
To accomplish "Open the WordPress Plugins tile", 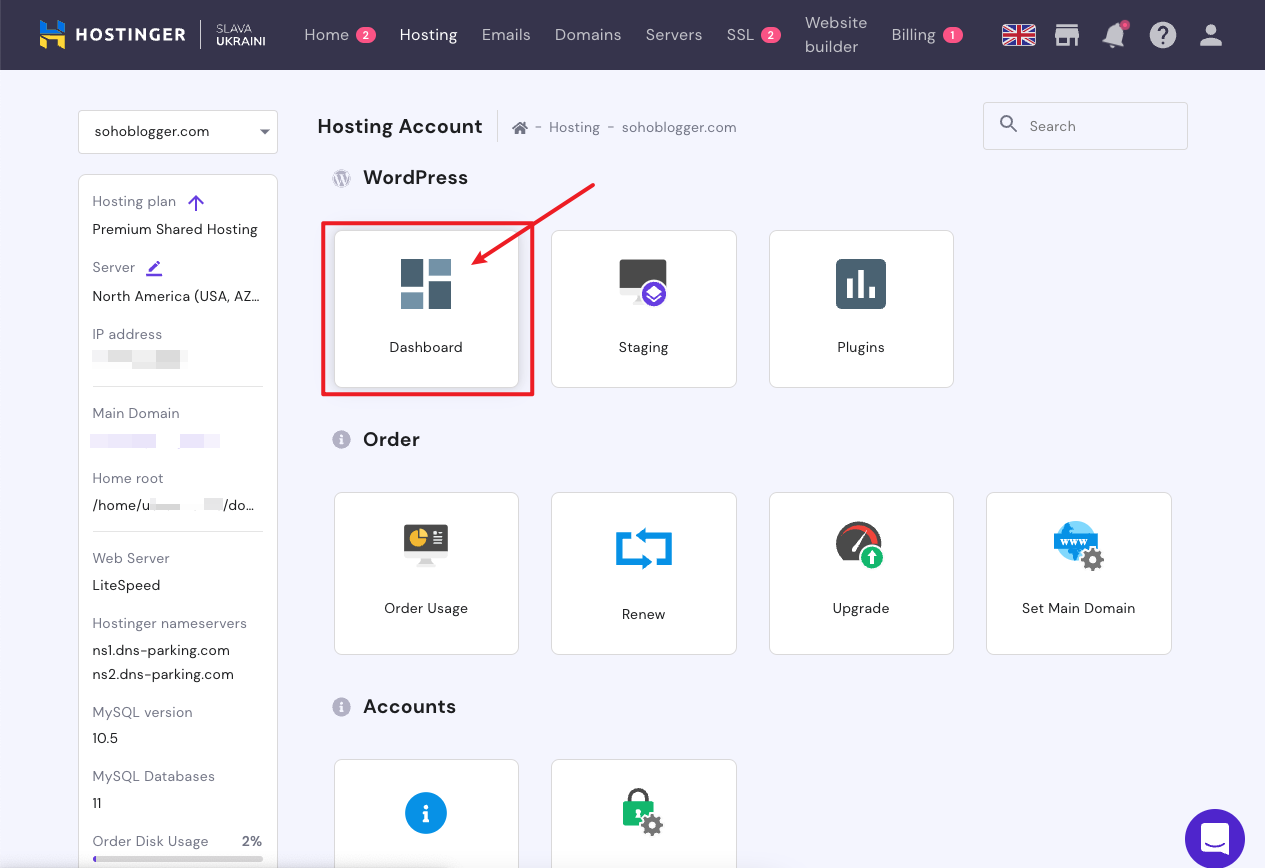I will pos(861,309).
